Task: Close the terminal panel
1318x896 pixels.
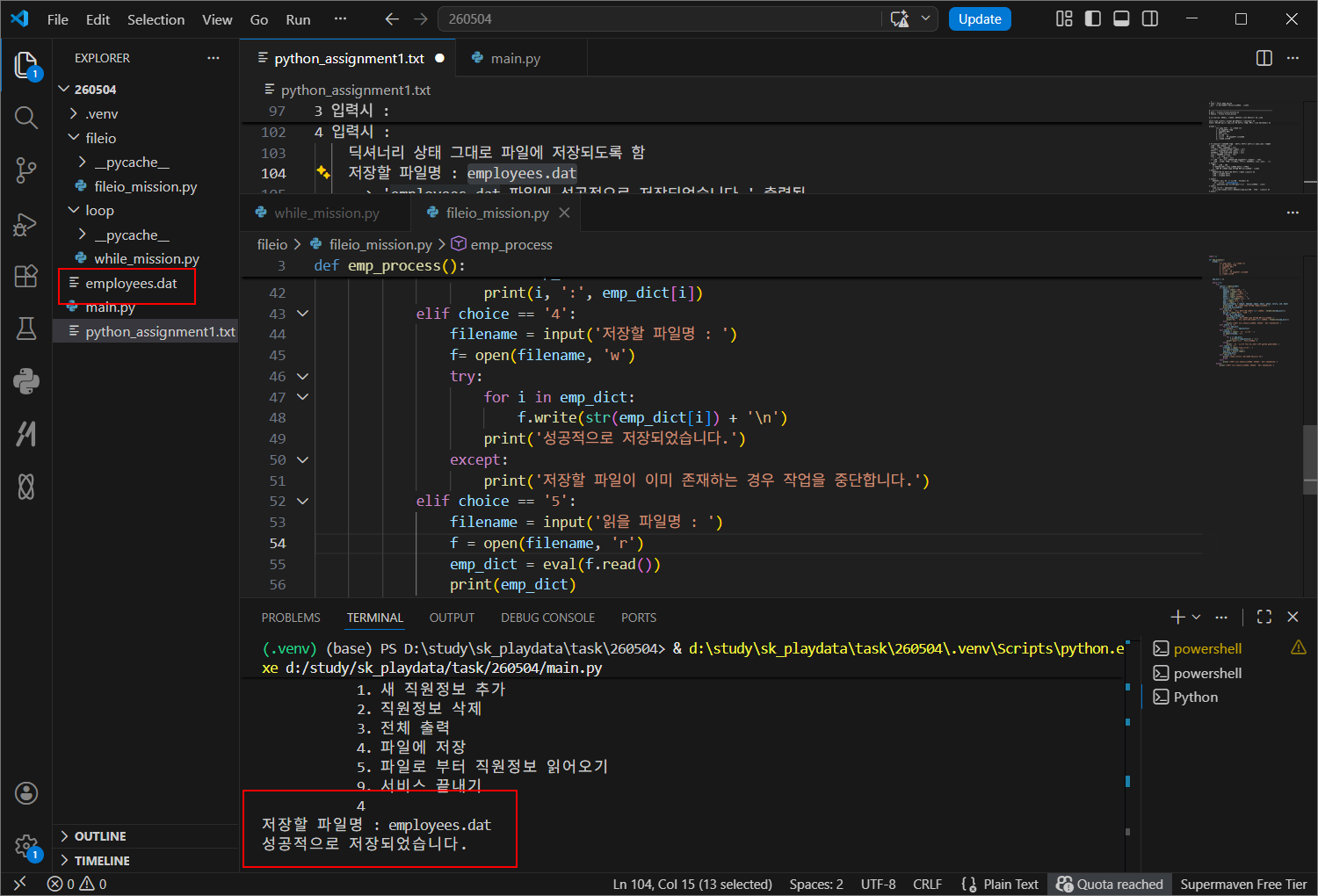Action: 1293,617
